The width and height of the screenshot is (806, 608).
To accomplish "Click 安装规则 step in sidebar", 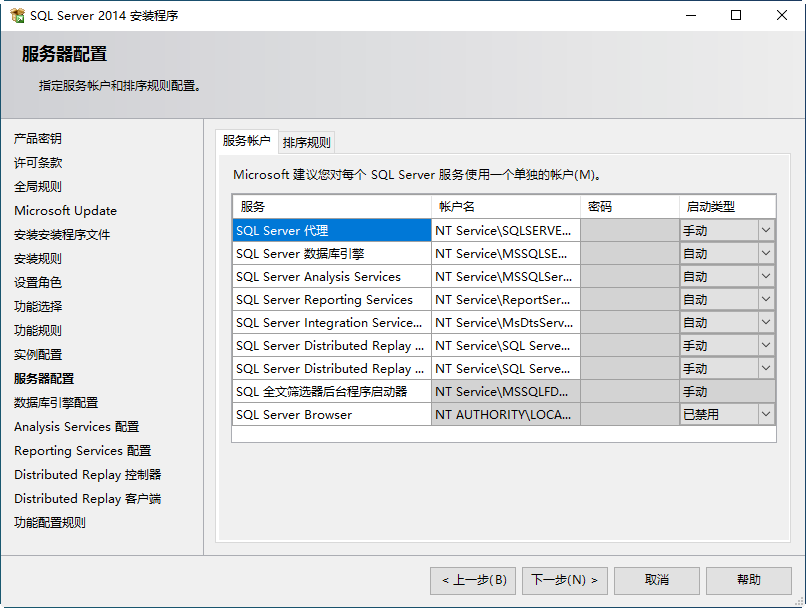I will pyautogui.click(x=38, y=259).
